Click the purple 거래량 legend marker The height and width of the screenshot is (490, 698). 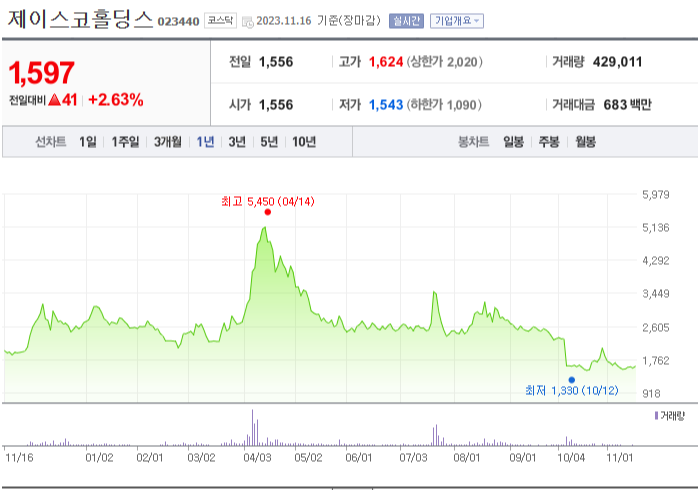[x=656, y=416]
